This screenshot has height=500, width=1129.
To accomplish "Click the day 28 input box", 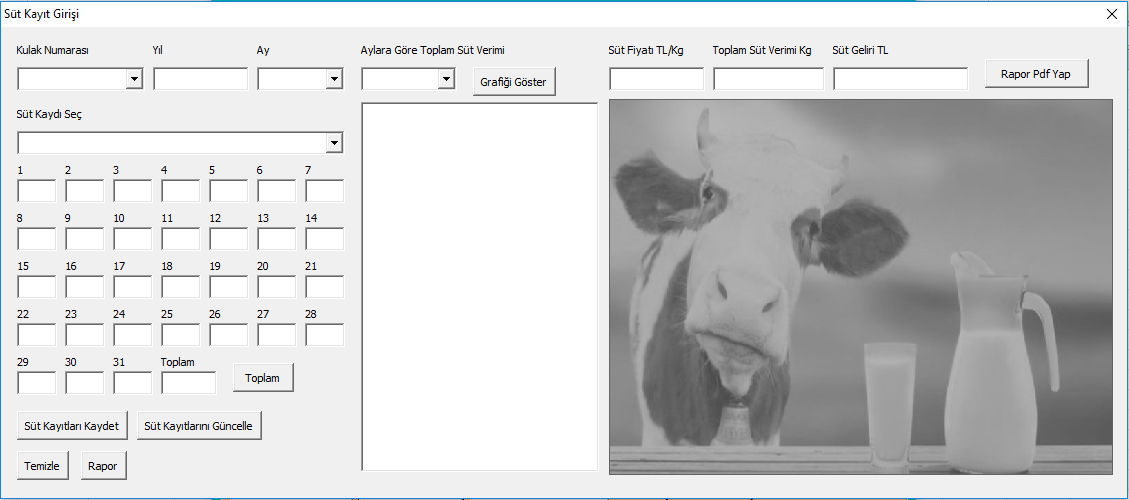I will coord(325,335).
